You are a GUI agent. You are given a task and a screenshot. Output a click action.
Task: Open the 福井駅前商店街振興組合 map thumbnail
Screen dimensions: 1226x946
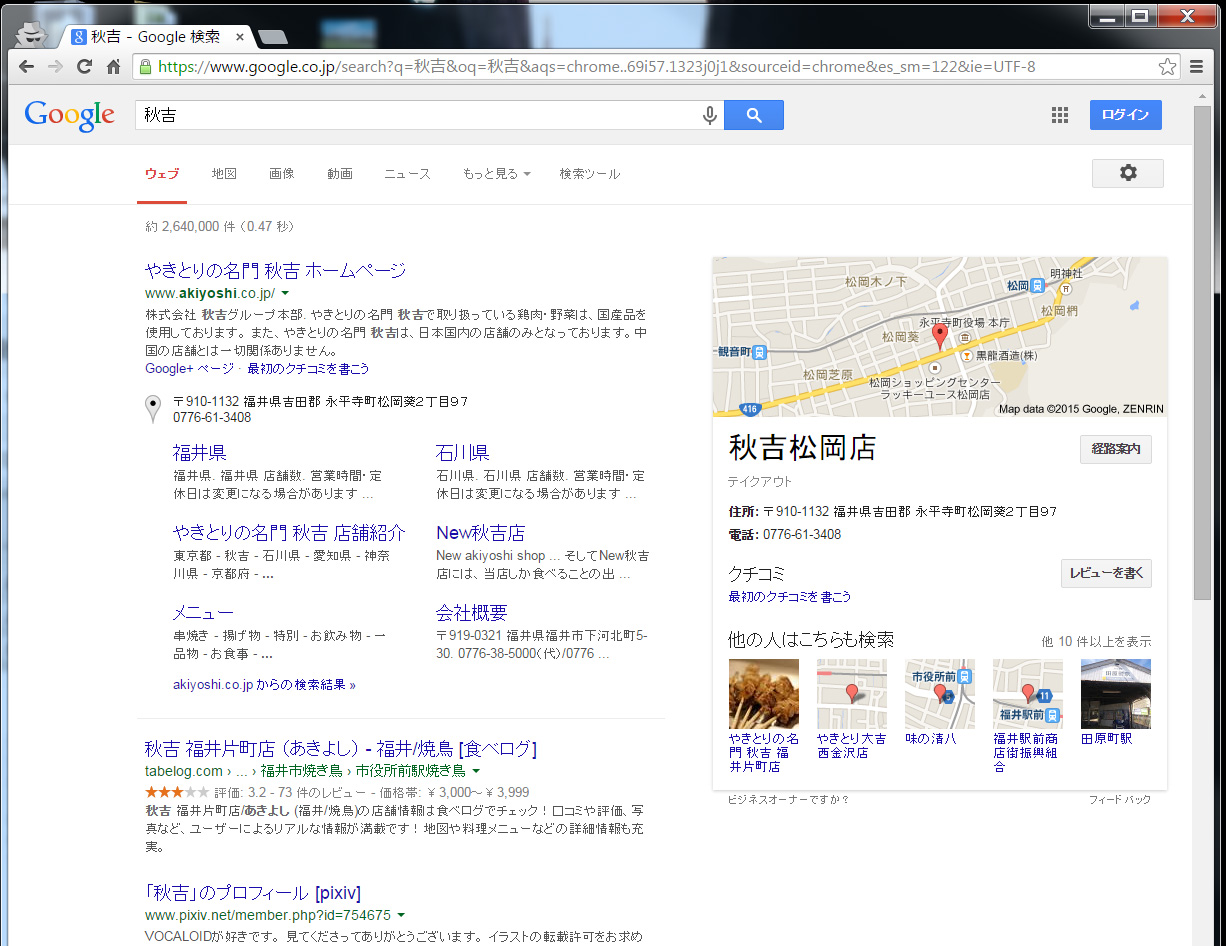click(x=1028, y=694)
